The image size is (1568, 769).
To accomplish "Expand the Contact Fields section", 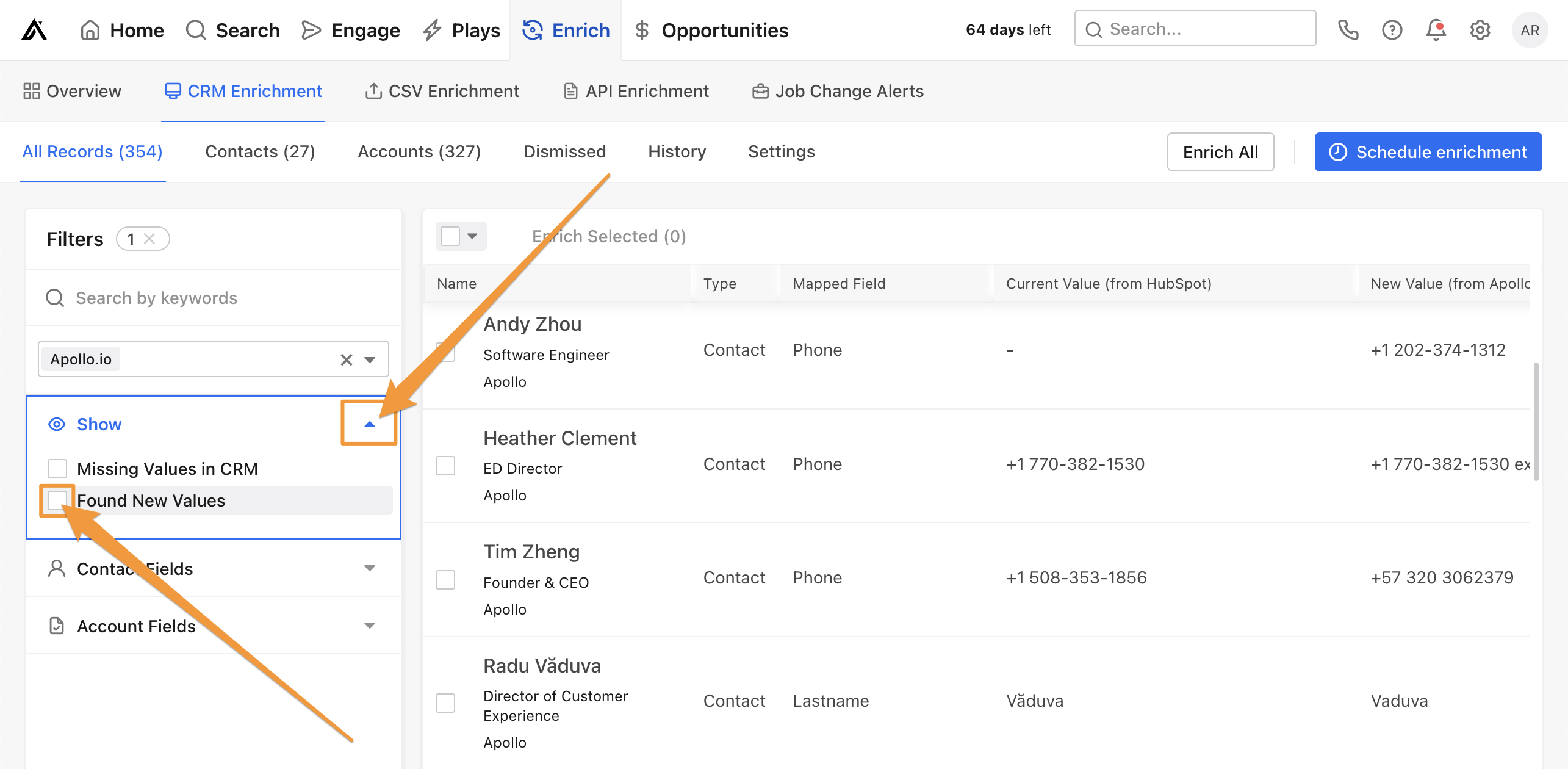I will (x=369, y=568).
